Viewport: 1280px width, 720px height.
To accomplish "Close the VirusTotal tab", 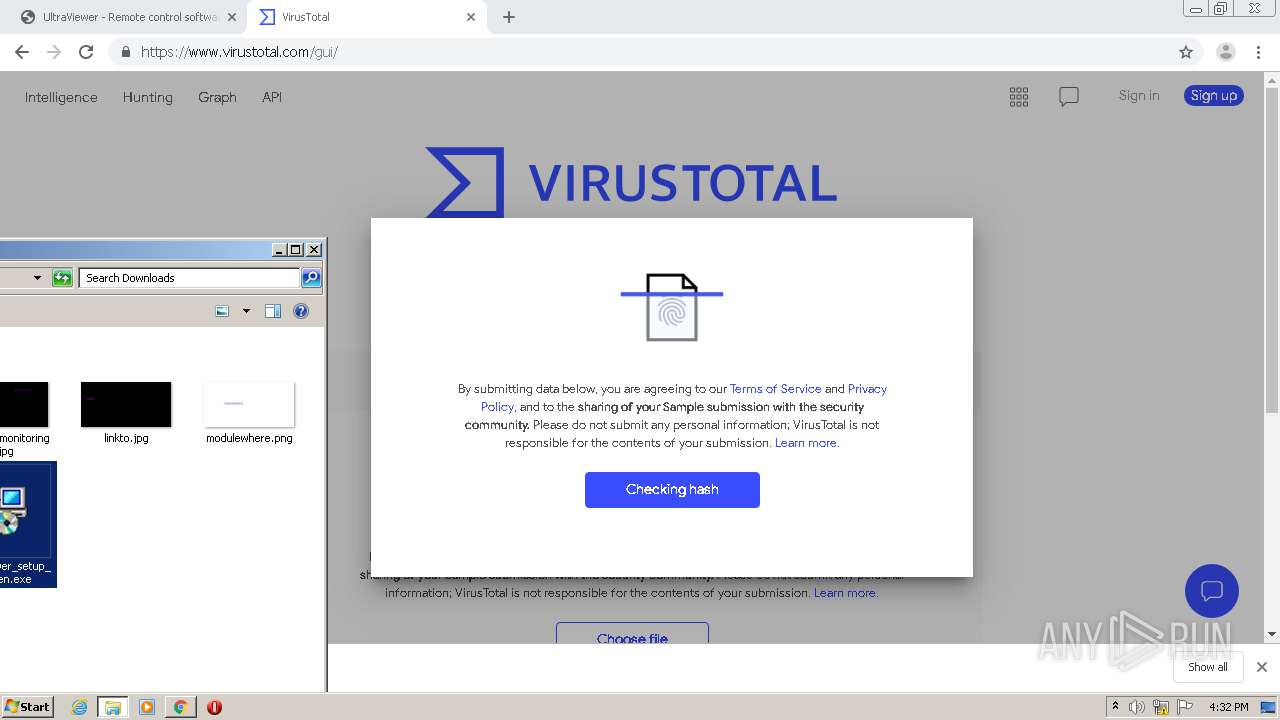I will point(471,17).
